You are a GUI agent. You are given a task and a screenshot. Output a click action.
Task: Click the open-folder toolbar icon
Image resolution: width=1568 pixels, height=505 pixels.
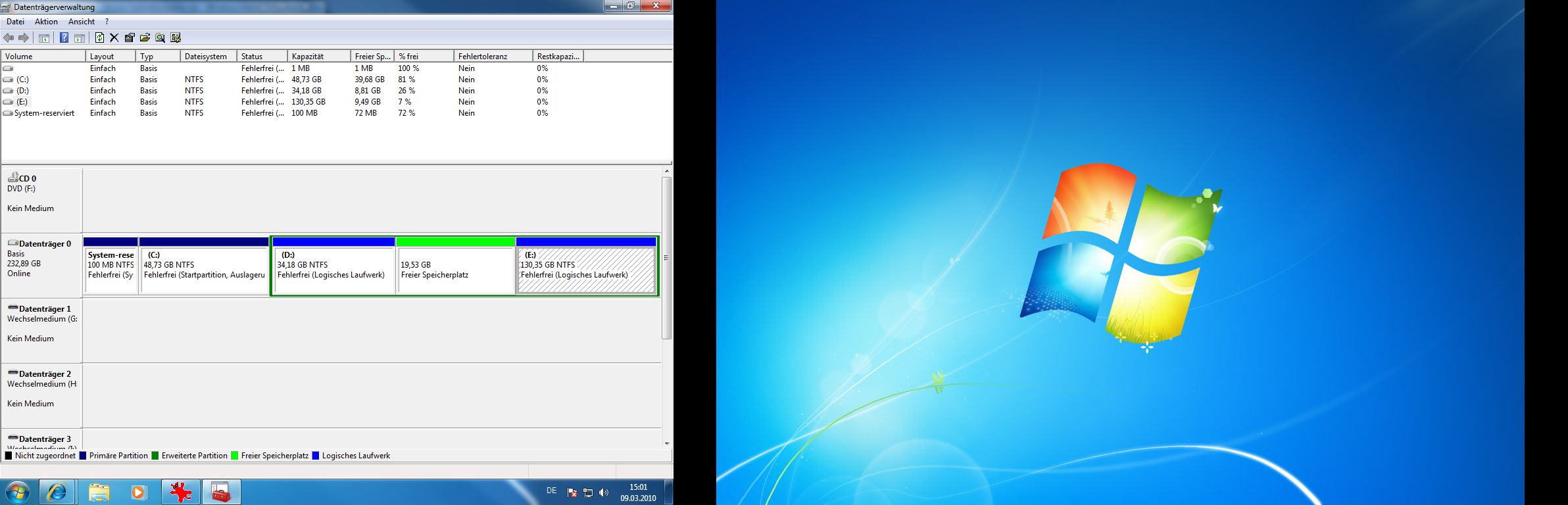coord(145,38)
